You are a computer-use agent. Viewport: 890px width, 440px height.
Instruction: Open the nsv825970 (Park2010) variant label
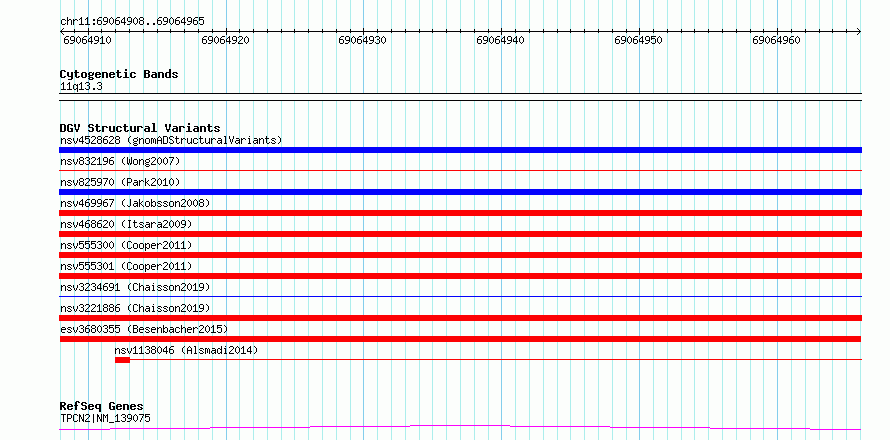coord(120,182)
